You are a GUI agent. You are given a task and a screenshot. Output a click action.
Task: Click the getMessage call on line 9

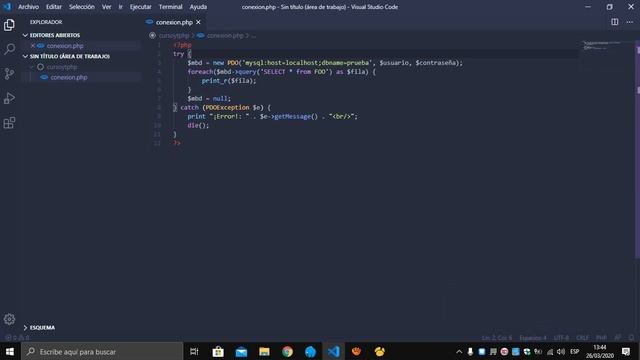pyautogui.click(x=292, y=116)
